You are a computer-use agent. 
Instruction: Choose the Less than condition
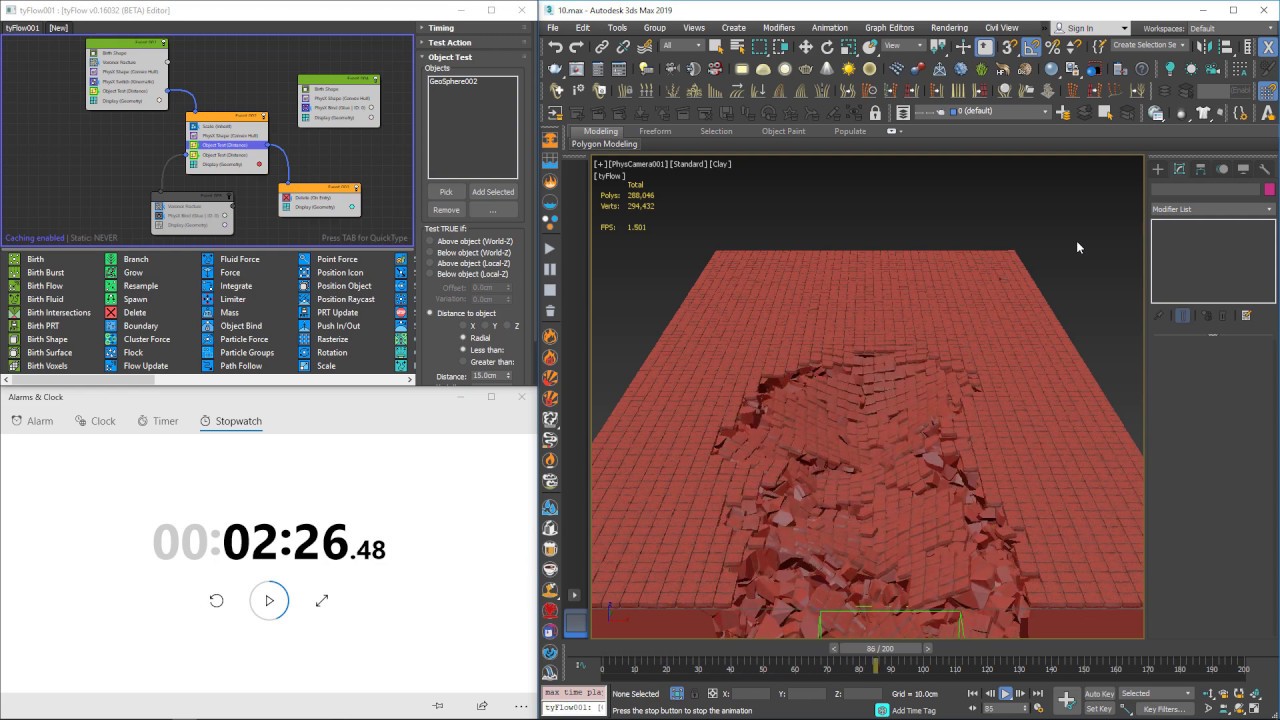tap(482, 350)
